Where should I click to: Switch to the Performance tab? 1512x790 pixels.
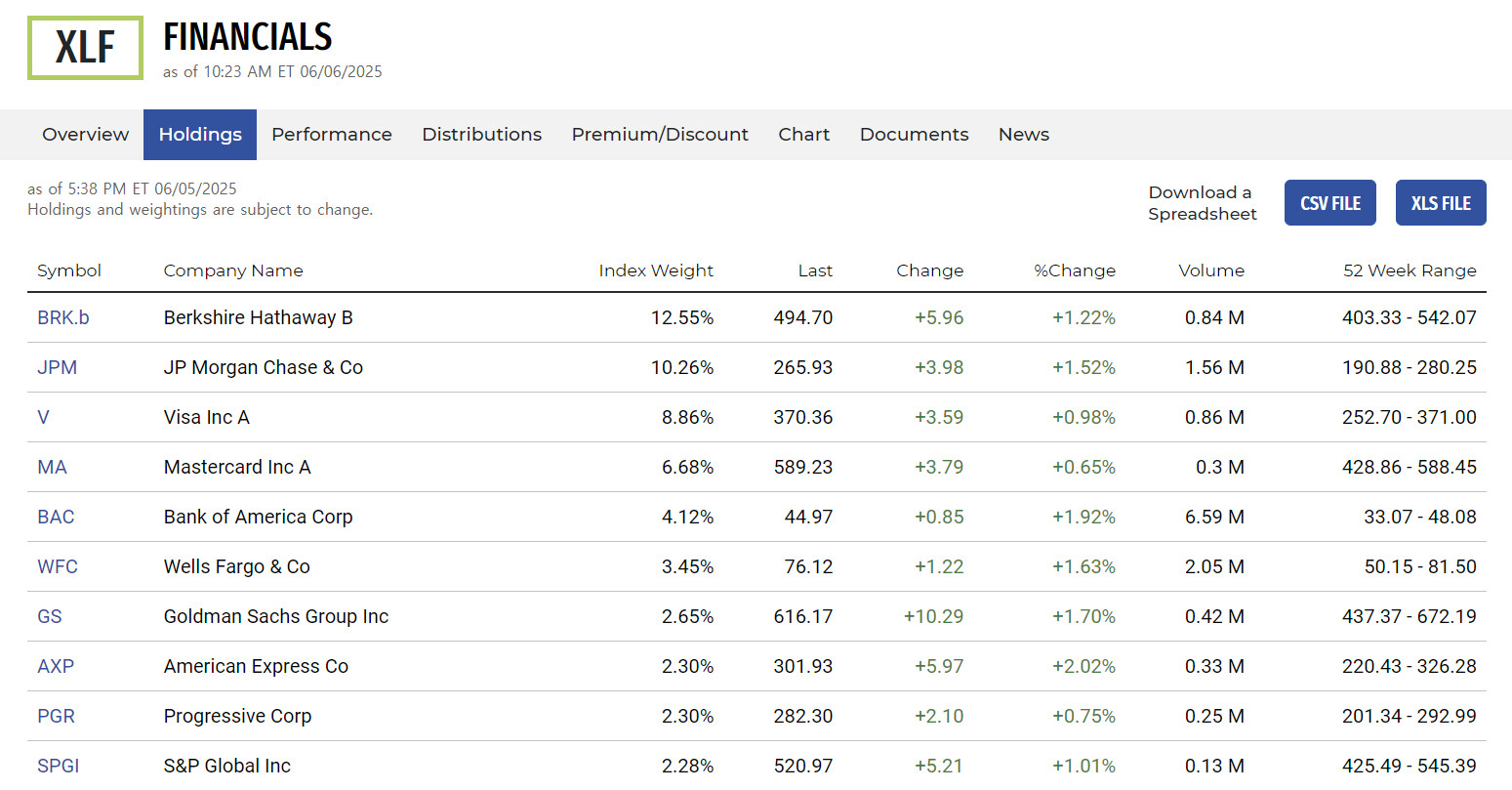332,135
